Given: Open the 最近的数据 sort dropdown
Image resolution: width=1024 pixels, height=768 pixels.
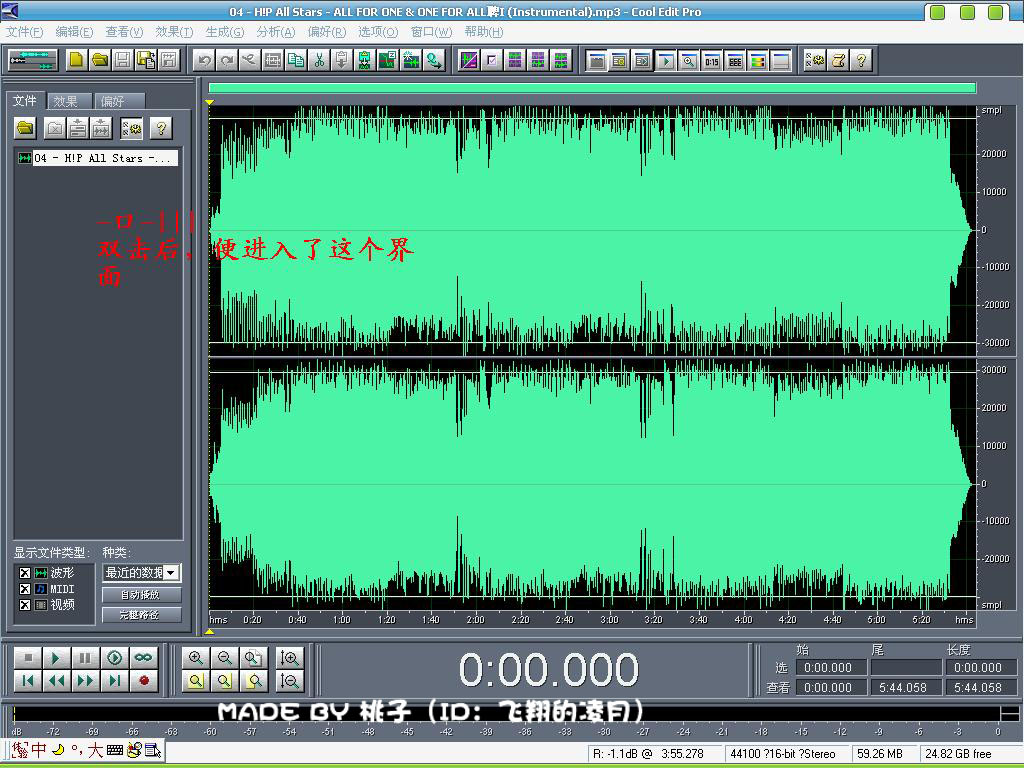Looking at the screenshot, I should (172, 573).
